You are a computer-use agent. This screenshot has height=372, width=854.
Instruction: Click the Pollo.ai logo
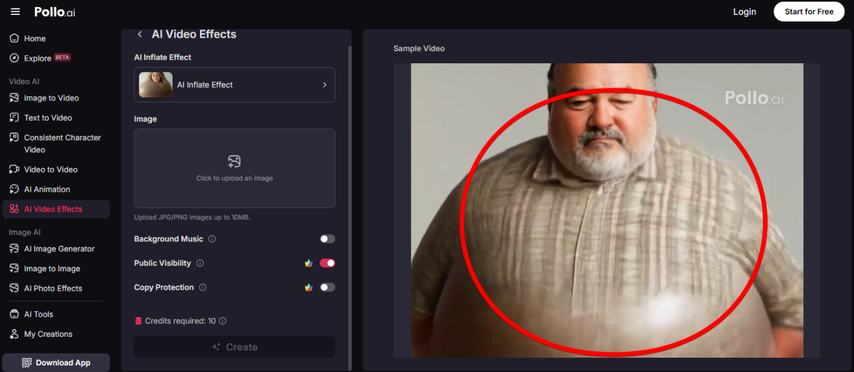[54, 12]
